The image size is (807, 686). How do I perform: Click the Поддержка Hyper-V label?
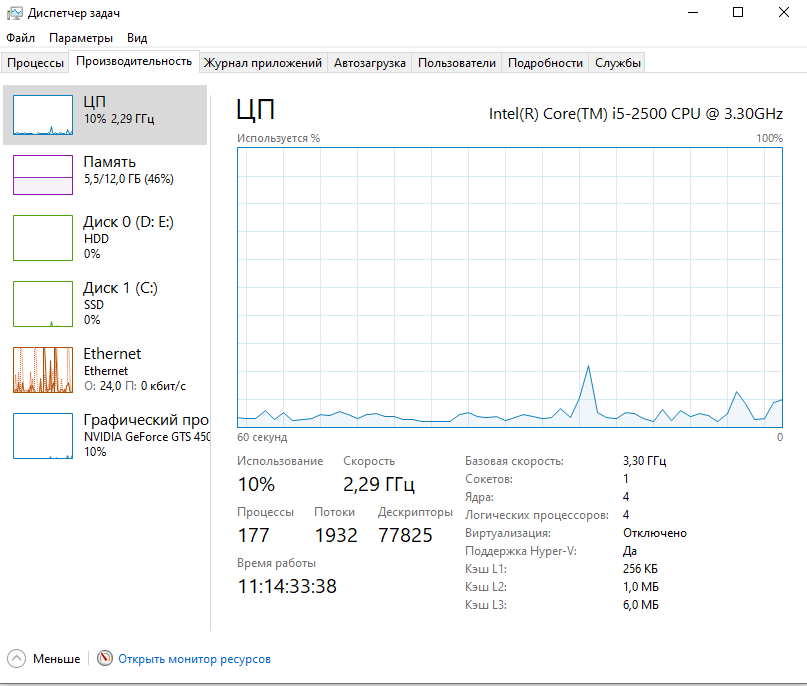(521, 551)
